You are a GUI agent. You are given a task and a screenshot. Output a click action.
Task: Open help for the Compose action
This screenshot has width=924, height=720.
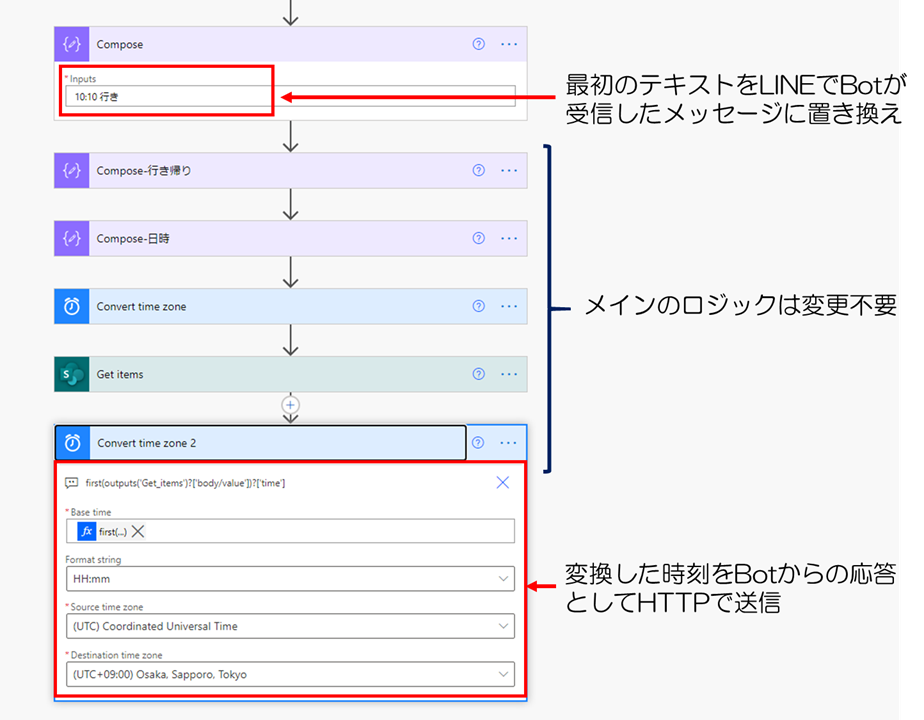(478, 44)
